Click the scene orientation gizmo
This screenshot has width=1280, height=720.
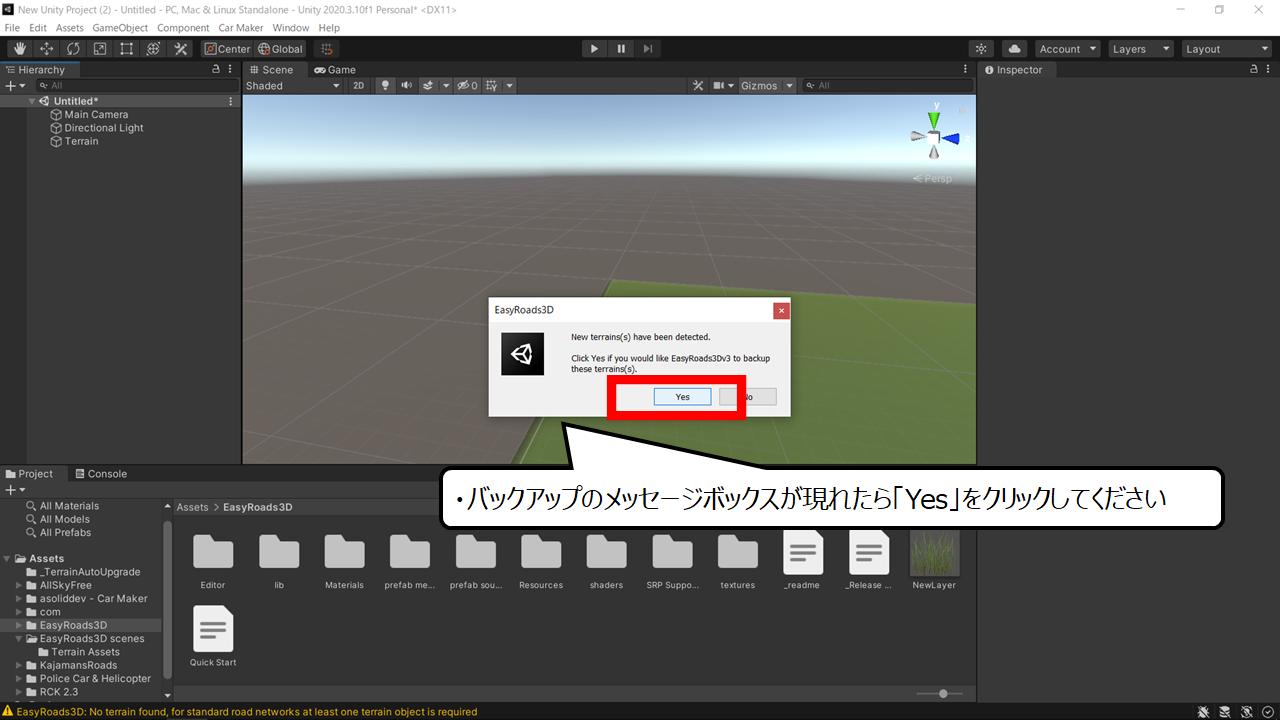coord(934,138)
